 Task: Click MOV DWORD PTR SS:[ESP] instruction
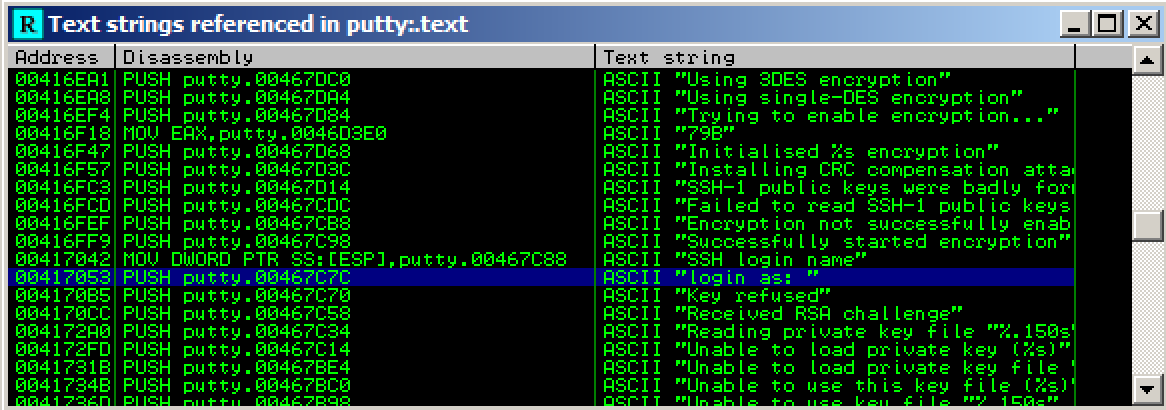tap(345, 259)
